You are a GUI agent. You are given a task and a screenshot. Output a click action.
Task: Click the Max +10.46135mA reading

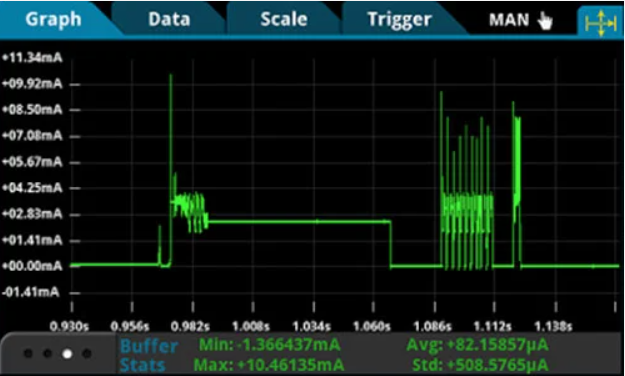point(269,364)
